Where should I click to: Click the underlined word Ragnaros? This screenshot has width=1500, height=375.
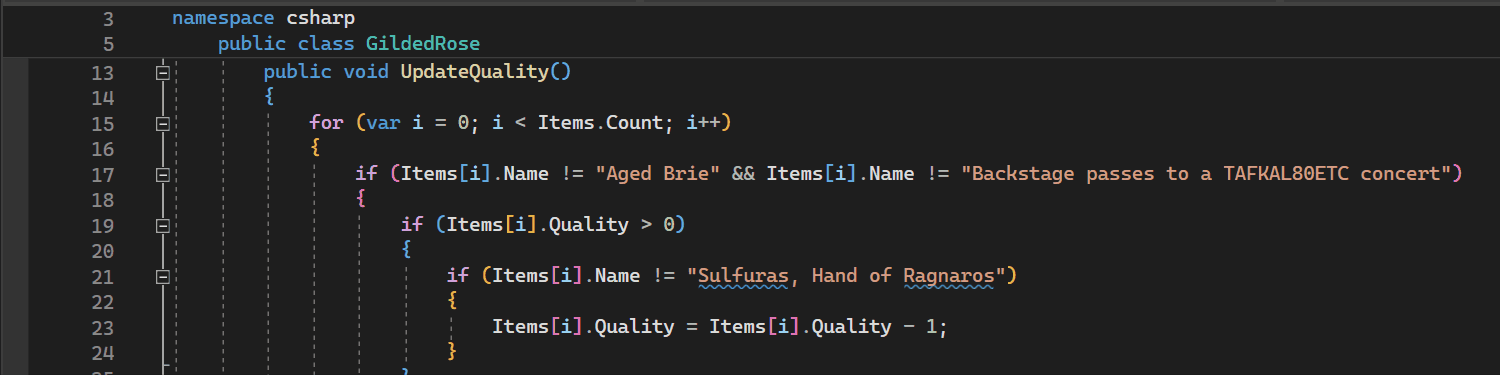coord(949,276)
